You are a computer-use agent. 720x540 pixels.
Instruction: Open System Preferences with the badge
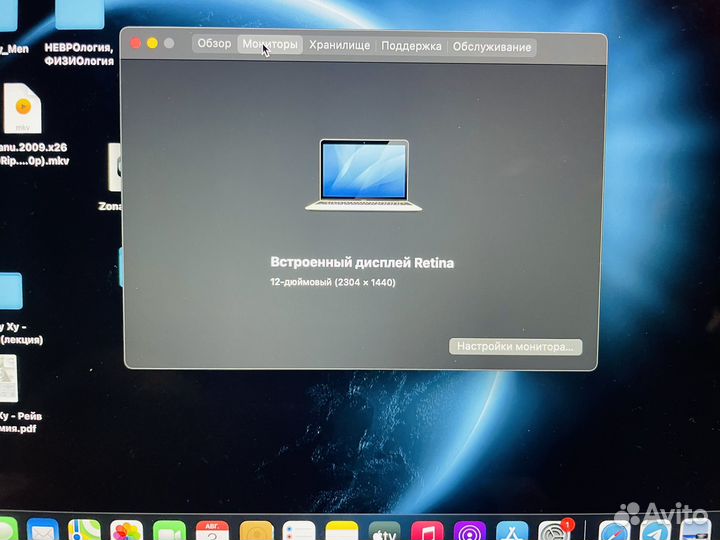click(555, 531)
